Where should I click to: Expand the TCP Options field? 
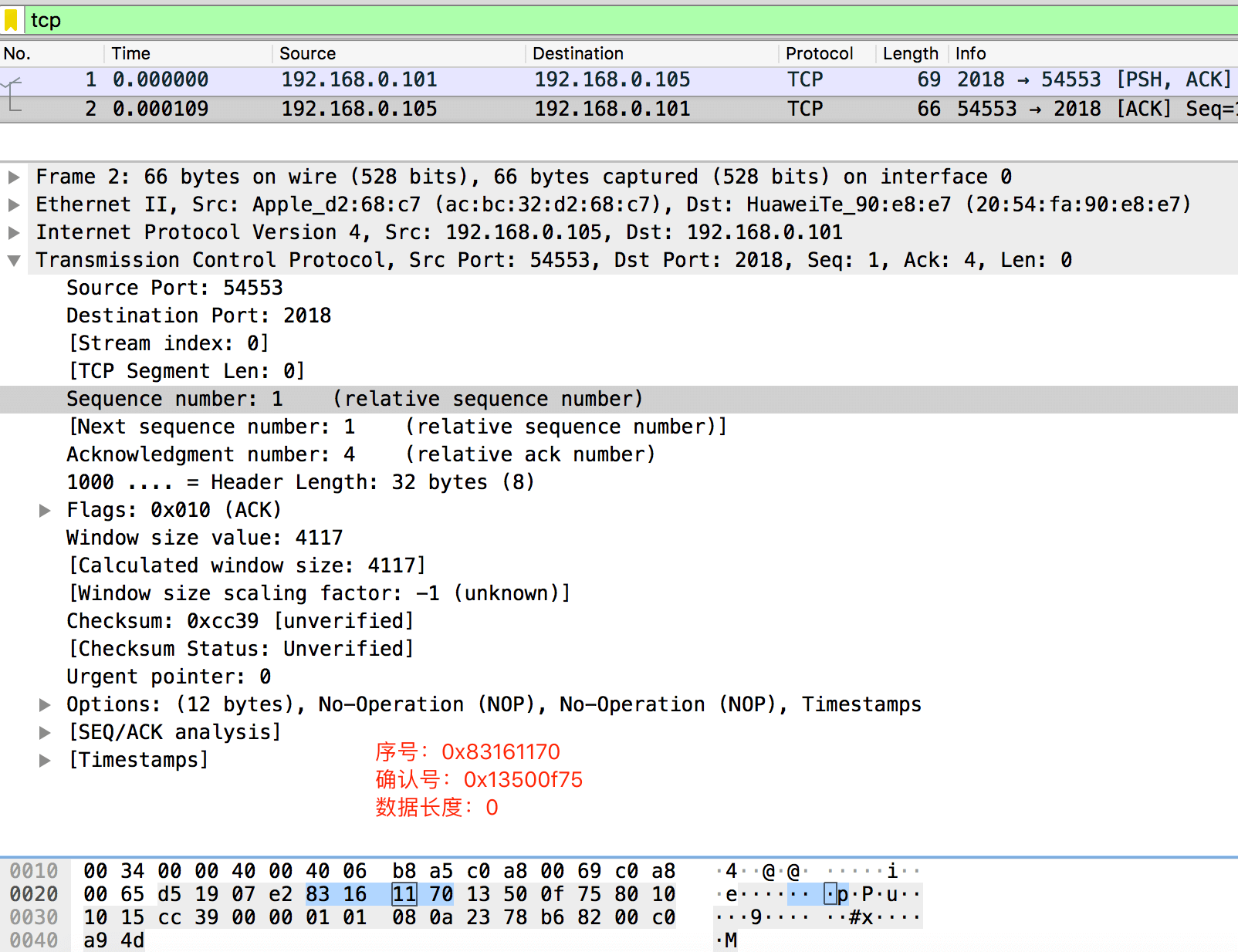46,705
